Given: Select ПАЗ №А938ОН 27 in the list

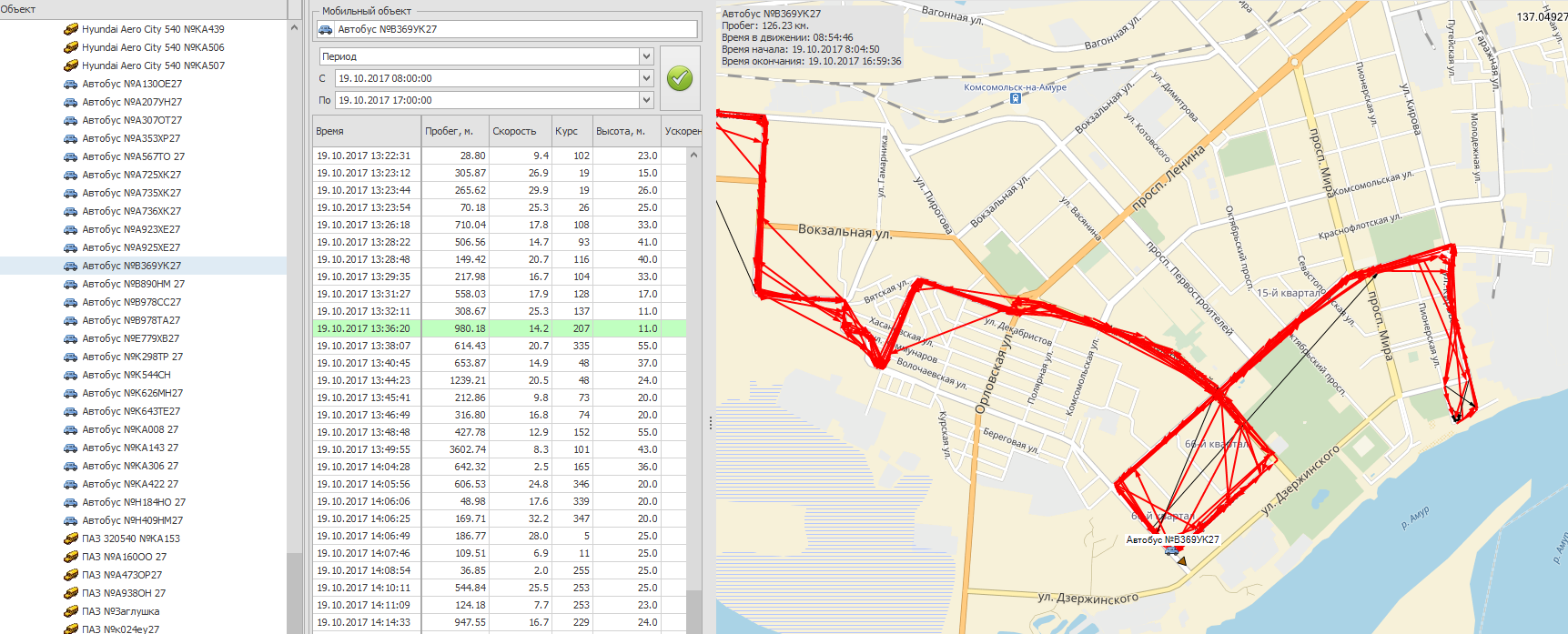Looking at the screenshot, I should [x=124, y=593].
